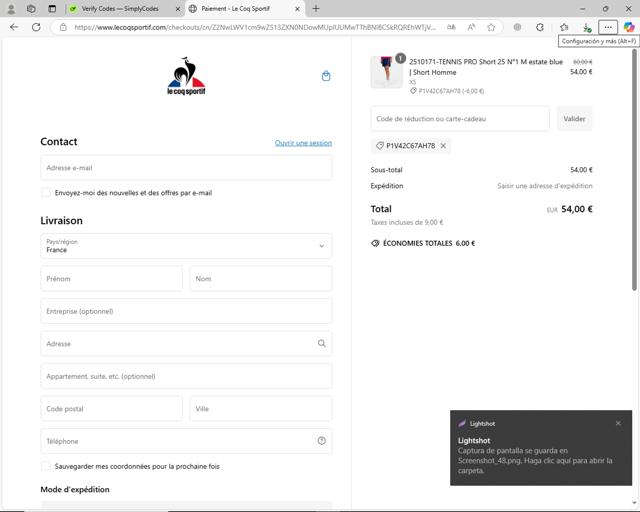Remove discount code P1V42C67AH78 tag
640x512 pixels.
click(443, 145)
